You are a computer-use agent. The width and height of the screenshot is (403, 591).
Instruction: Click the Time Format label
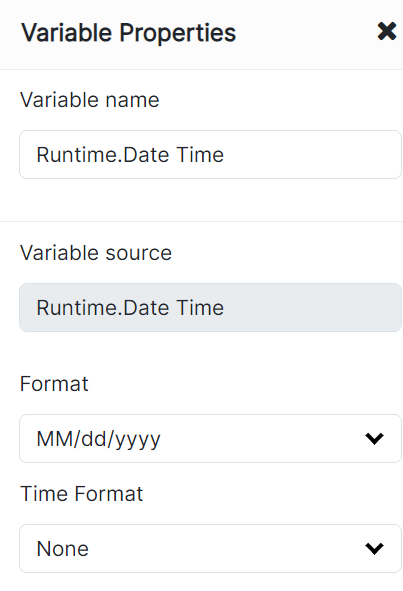pyautogui.click(x=82, y=494)
